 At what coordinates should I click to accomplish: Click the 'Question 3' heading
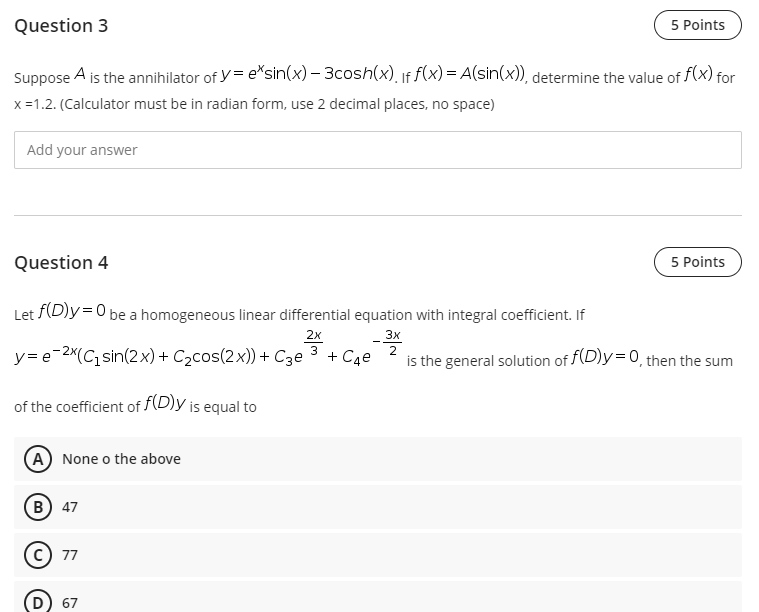click(x=61, y=26)
